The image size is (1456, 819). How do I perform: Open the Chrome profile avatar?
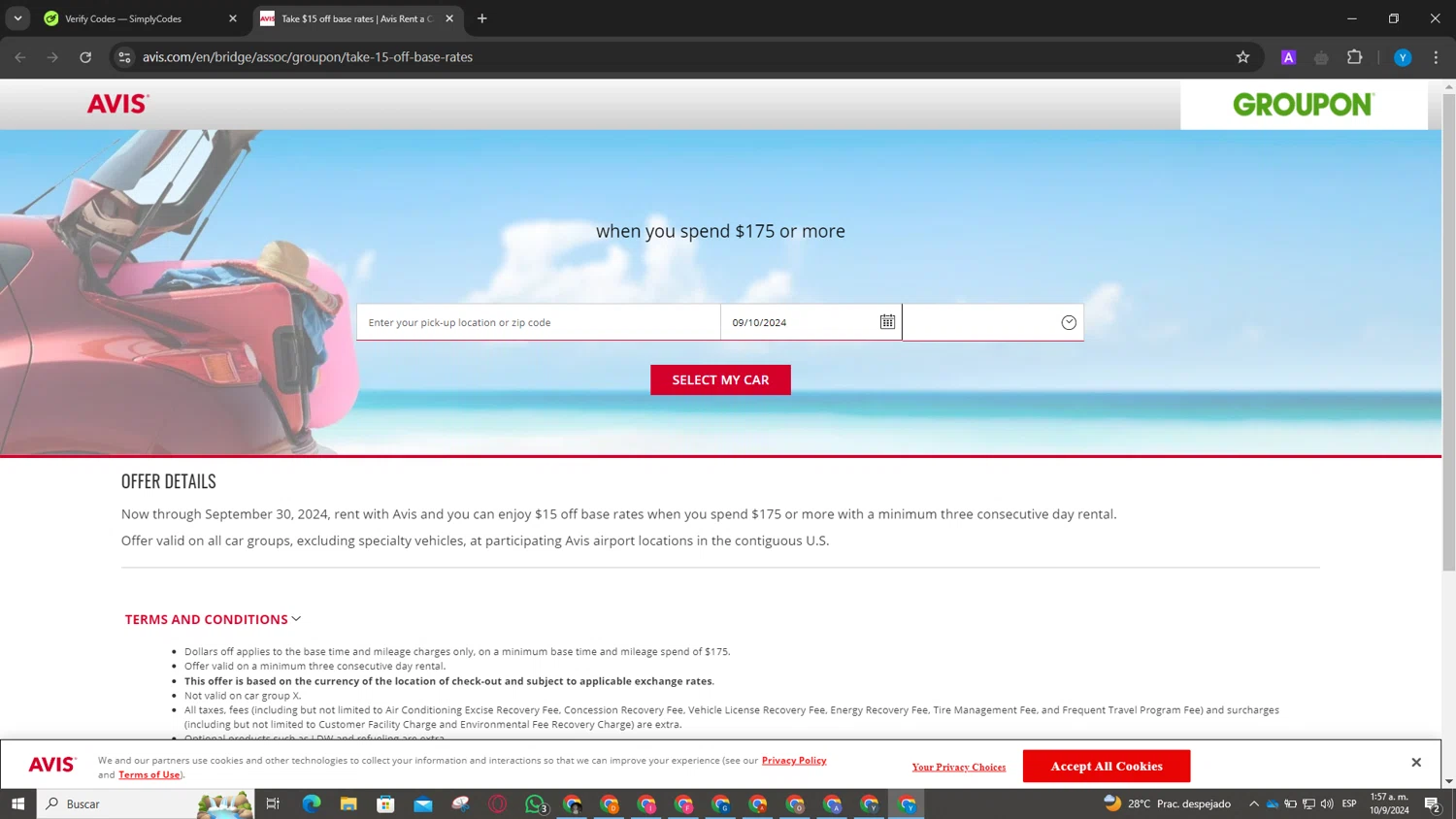click(x=1403, y=57)
